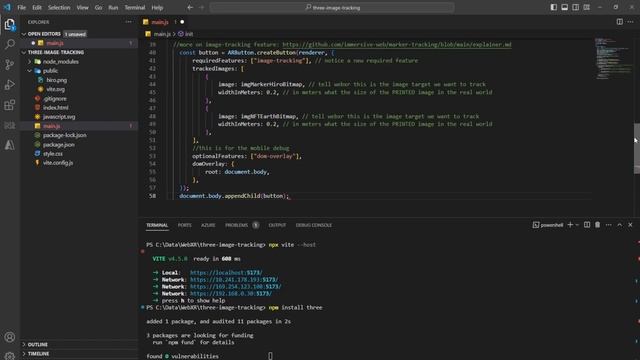Open the Source Control view
Viewport: 640px width, 360px height.
pos(9,64)
